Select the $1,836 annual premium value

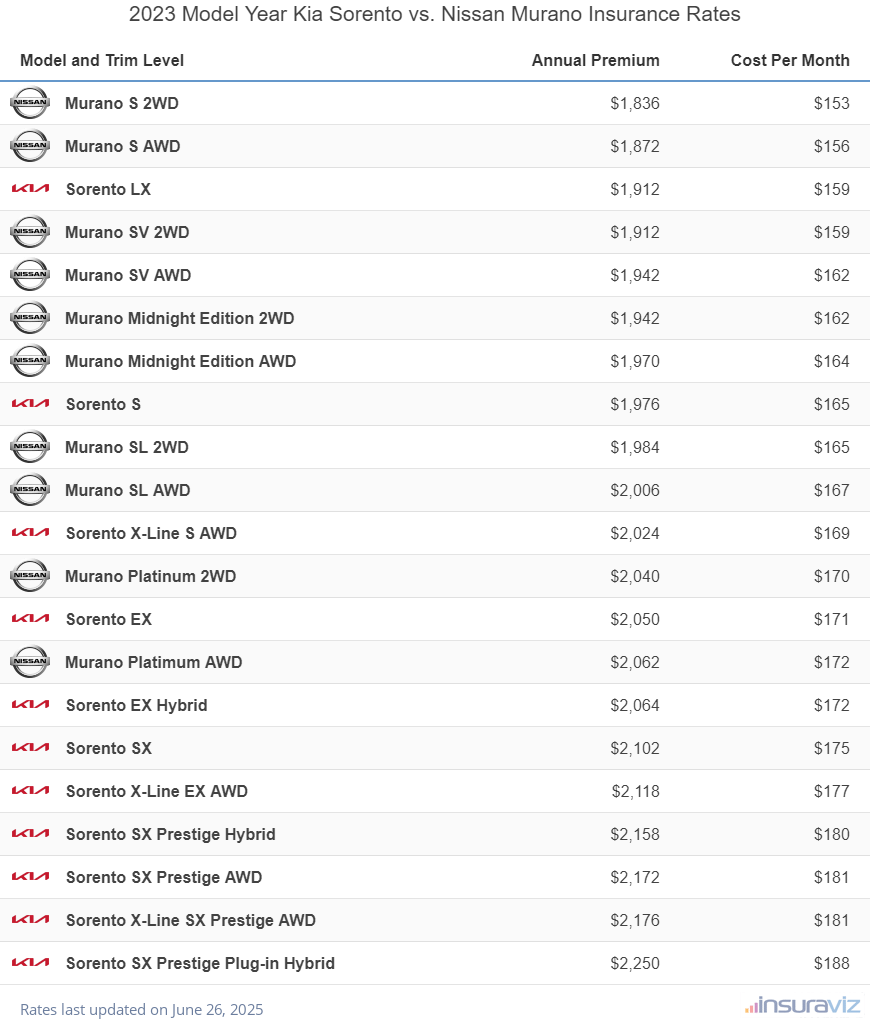click(x=635, y=103)
